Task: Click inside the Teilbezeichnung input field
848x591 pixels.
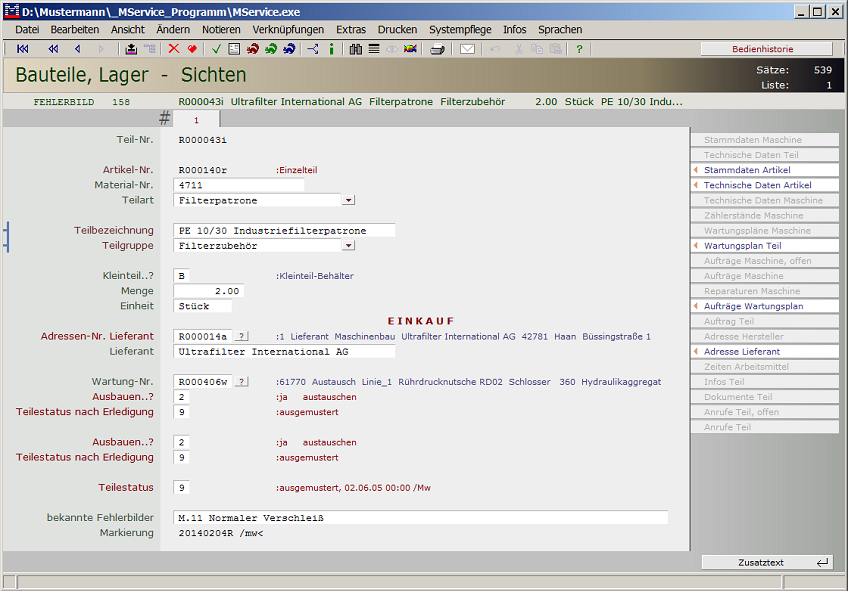Action: click(x=280, y=229)
